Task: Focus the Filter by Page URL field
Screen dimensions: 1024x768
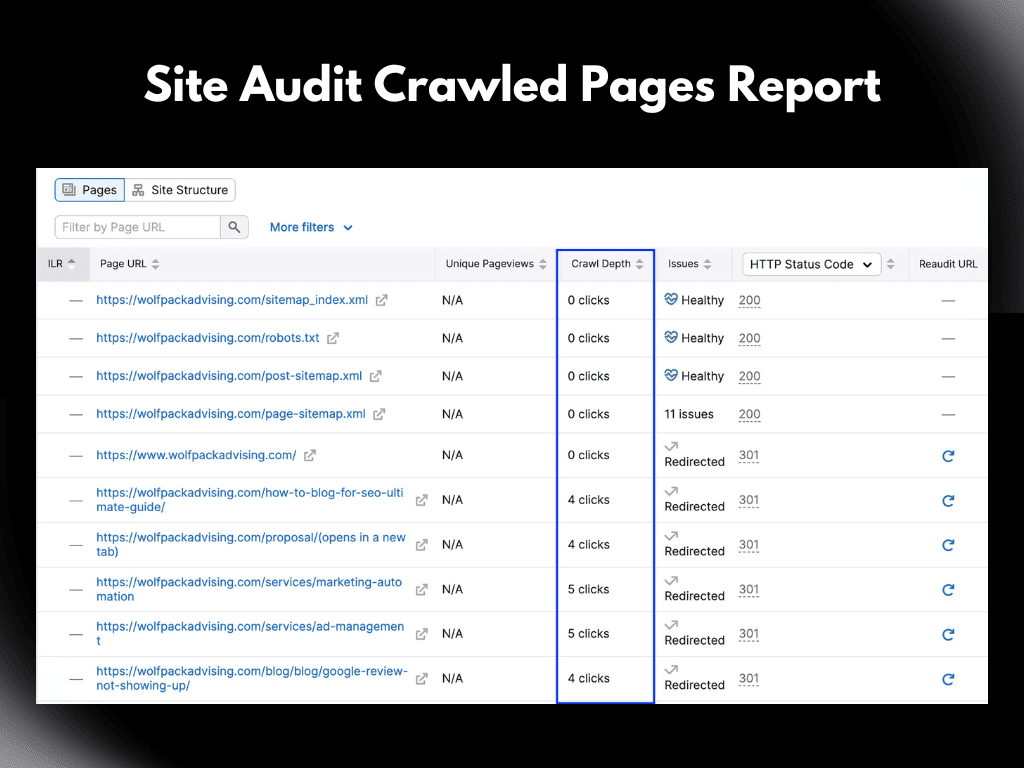Action: pos(138,227)
